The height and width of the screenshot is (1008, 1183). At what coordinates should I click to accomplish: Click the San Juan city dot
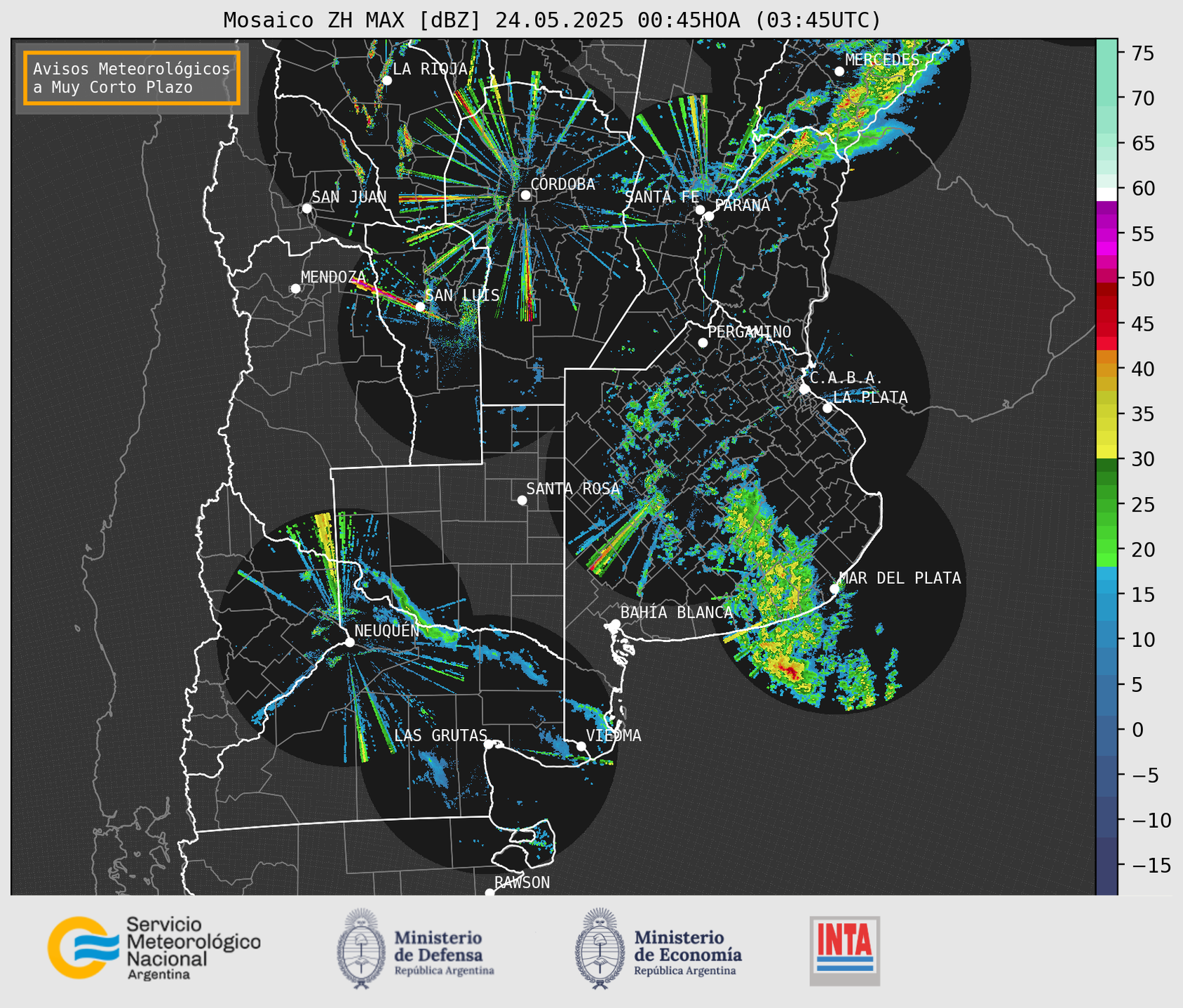(306, 208)
